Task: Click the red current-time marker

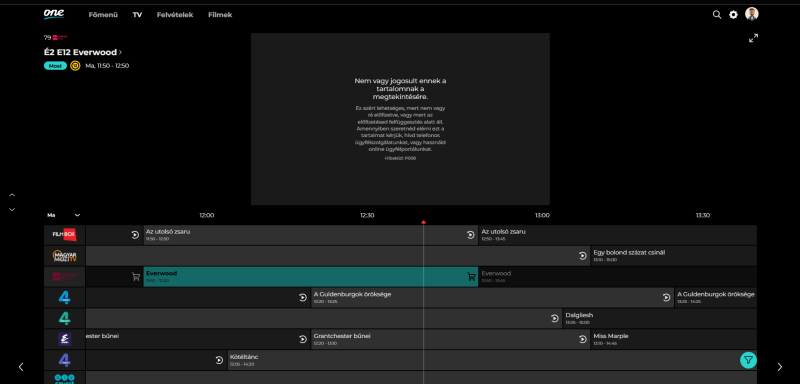Action: (423, 222)
